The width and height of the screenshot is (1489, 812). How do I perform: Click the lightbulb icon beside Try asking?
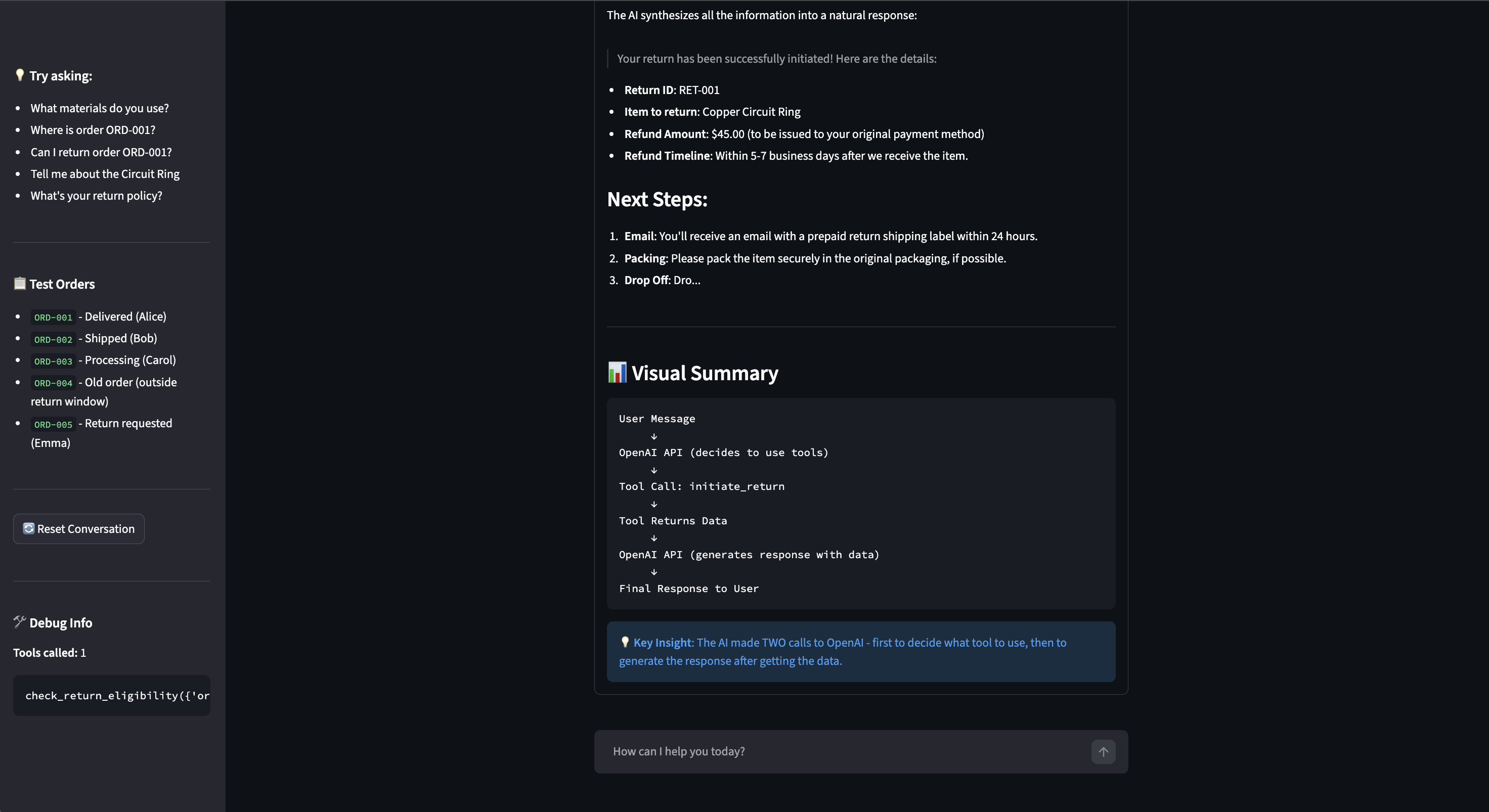20,75
